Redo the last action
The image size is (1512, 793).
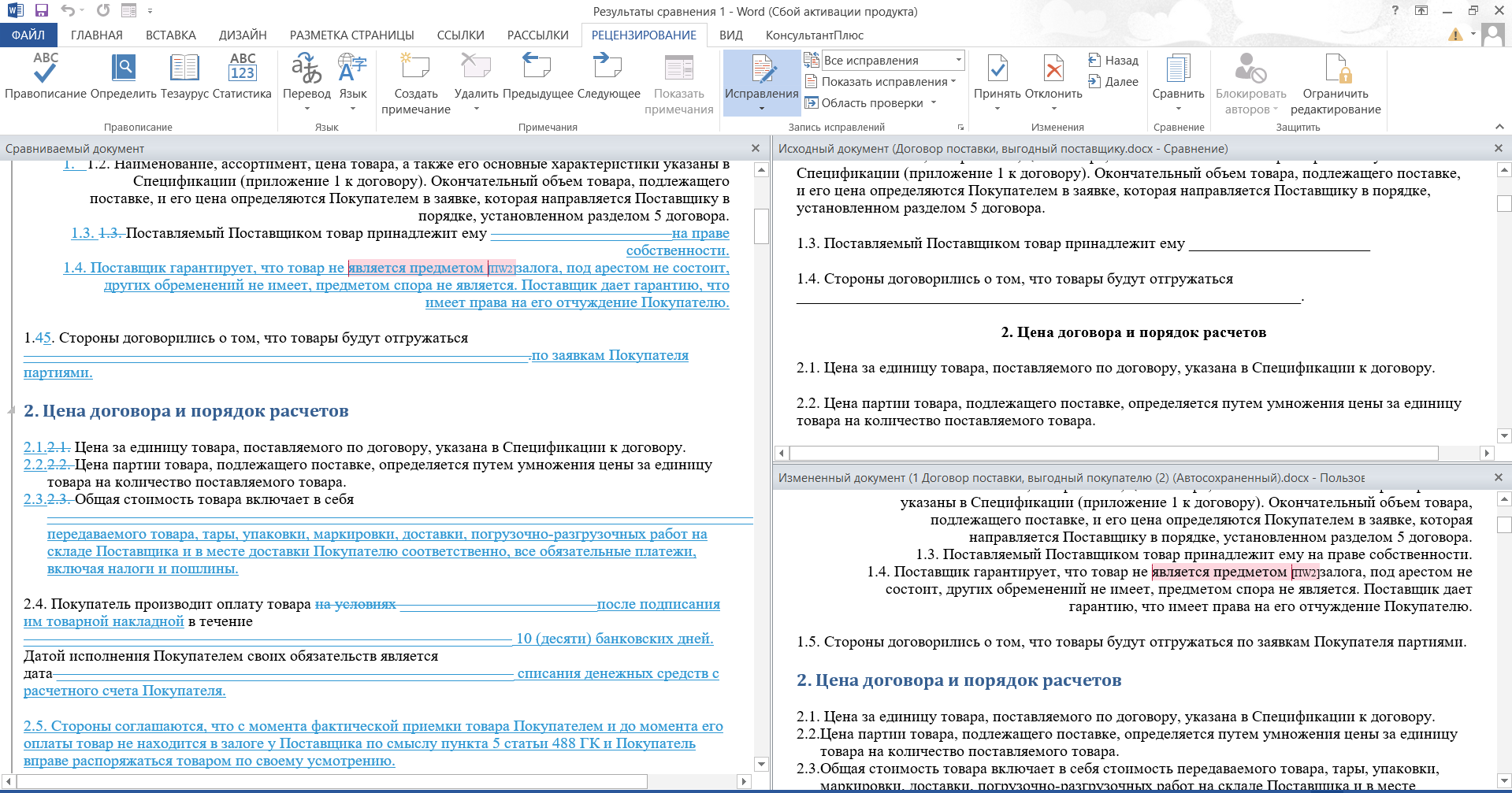pyautogui.click(x=103, y=11)
